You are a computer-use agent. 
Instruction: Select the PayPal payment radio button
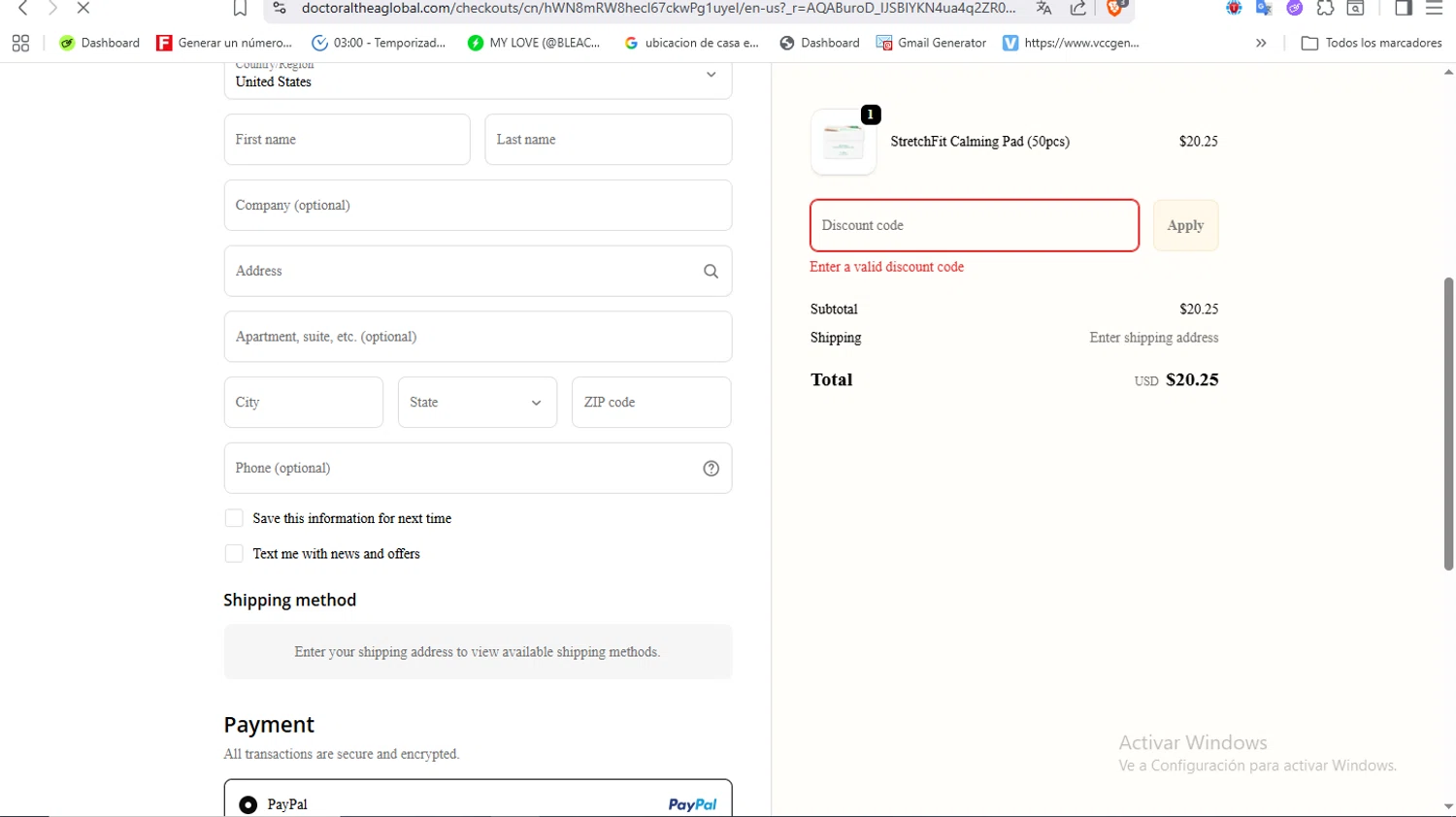click(x=248, y=805)
